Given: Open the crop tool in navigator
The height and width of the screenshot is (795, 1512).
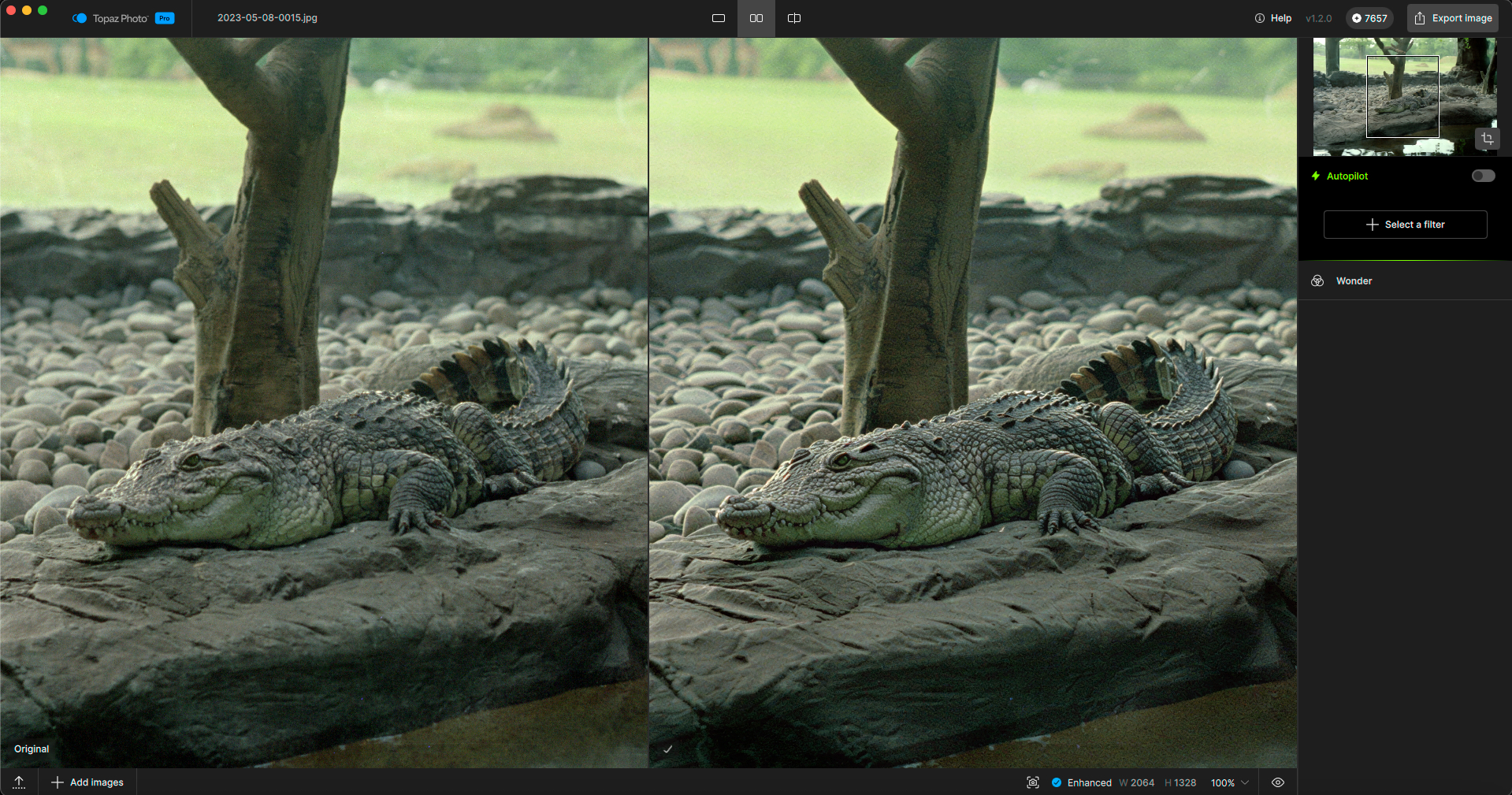Looking at the screenshot, I should coord(1487,139).
